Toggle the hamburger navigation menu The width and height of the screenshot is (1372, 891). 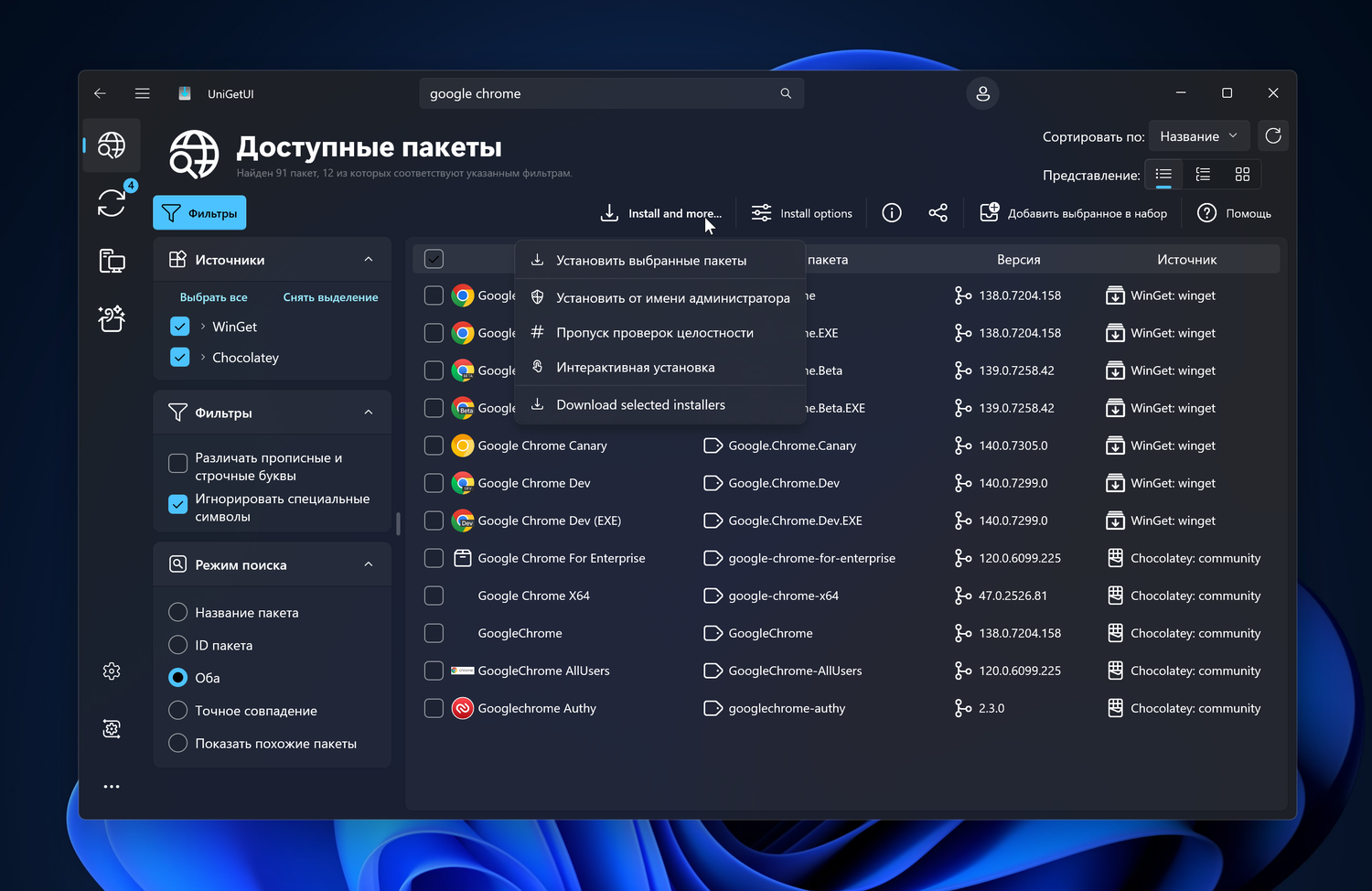pos(143,93)
